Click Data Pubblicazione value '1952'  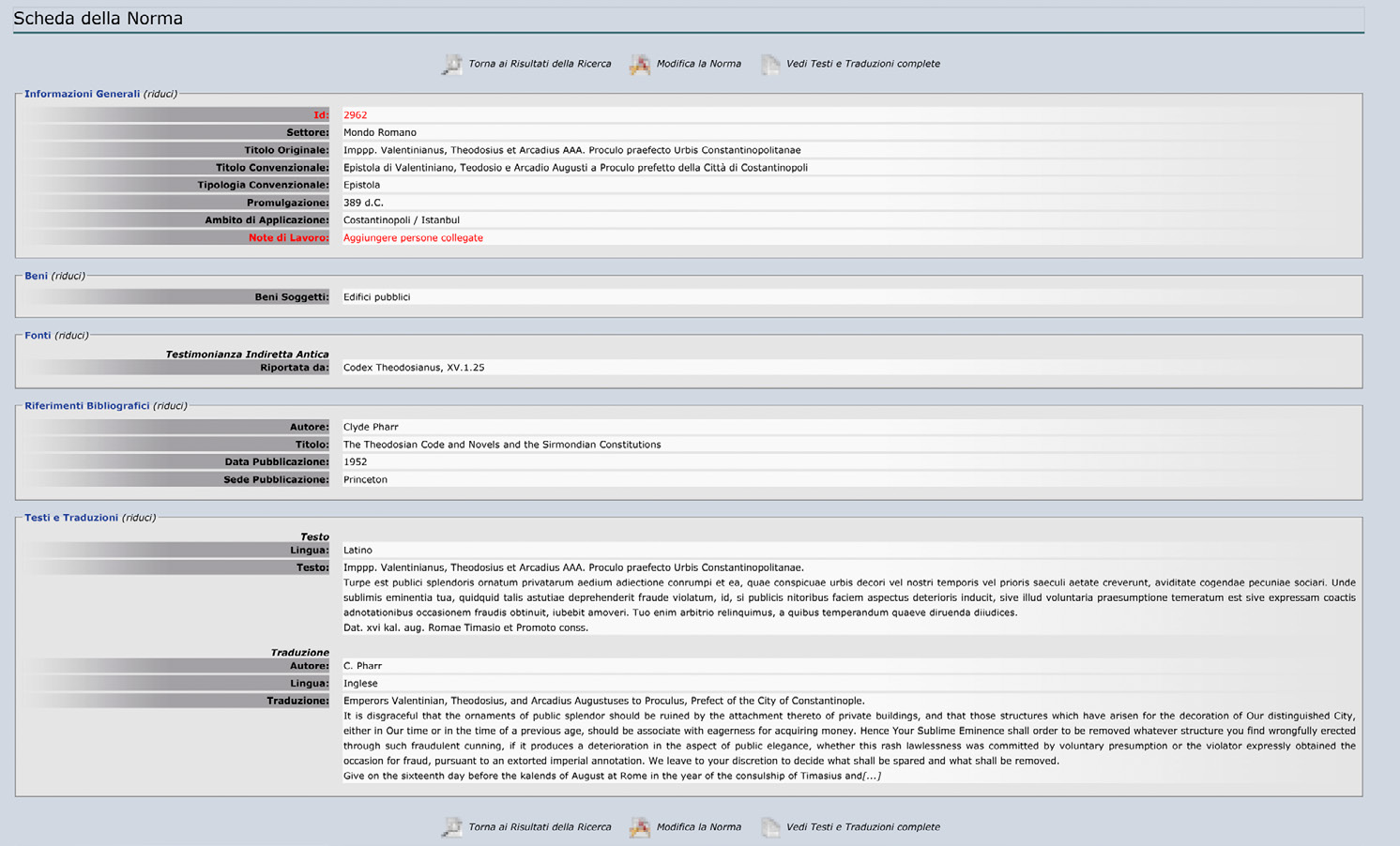tap(355, 462)
